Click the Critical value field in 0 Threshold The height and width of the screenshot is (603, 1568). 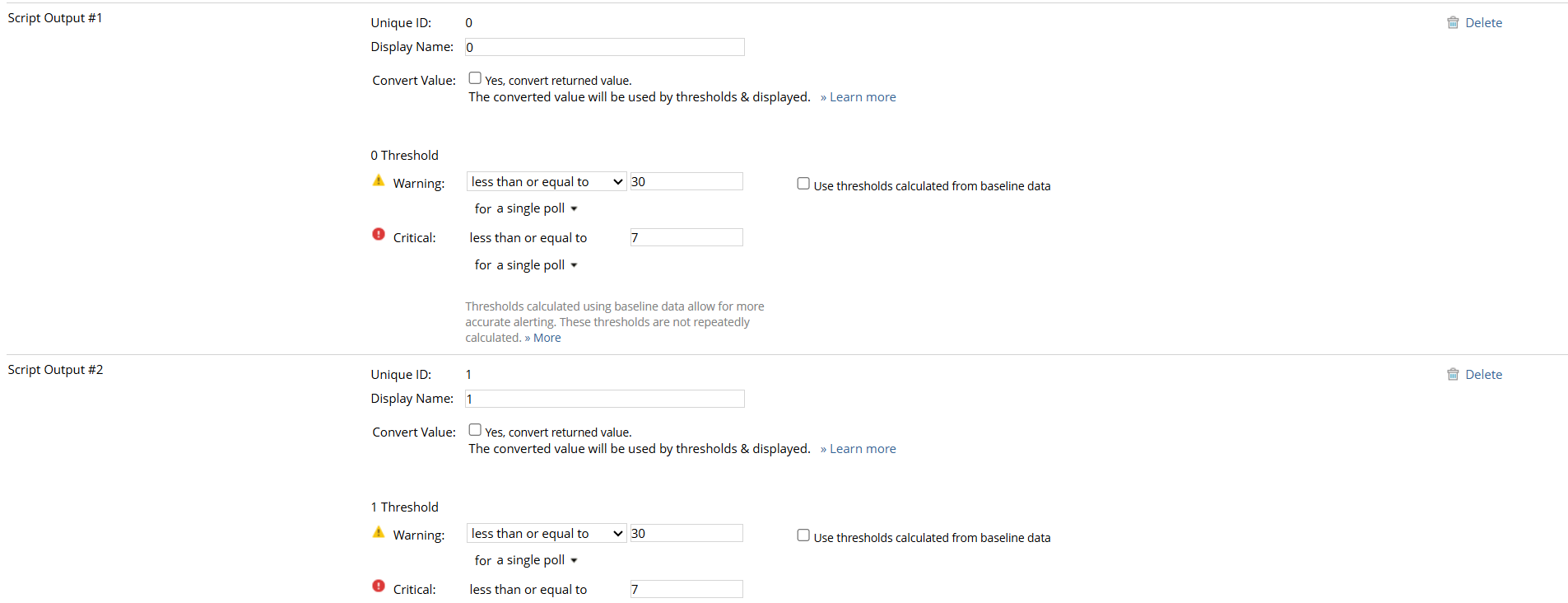pos(686,238)
